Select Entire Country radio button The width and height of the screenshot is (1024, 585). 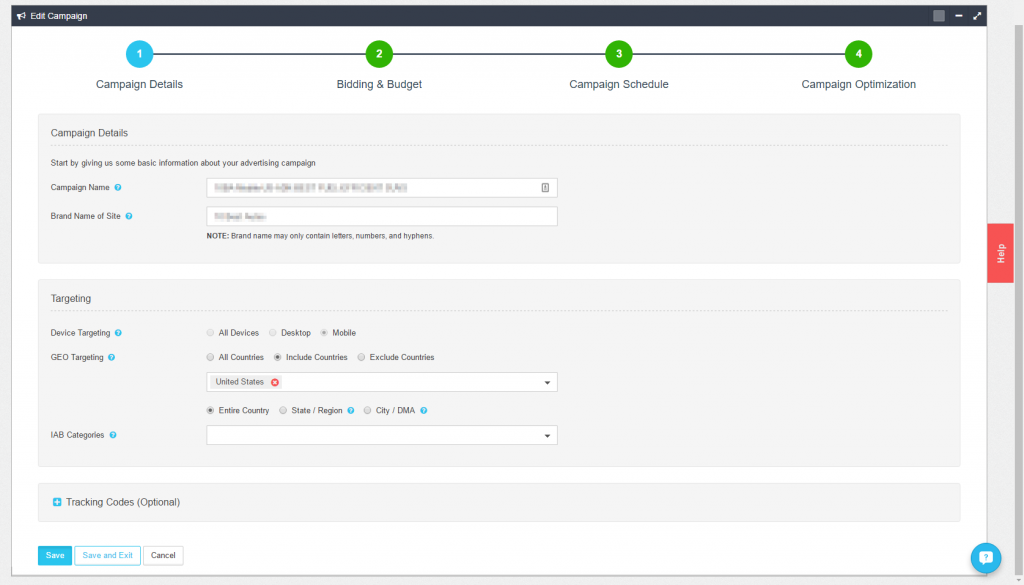(x=210, y=411)
